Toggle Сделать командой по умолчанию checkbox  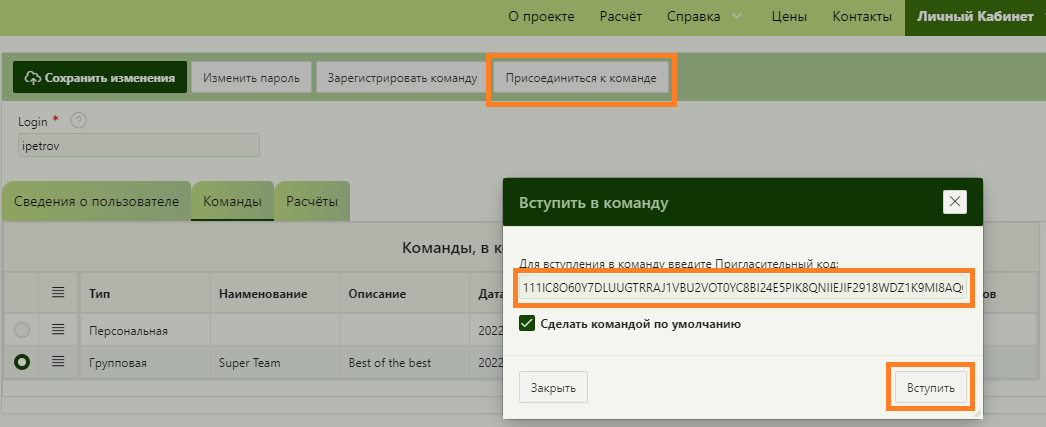pyautogui.click(x=527, y=323)
